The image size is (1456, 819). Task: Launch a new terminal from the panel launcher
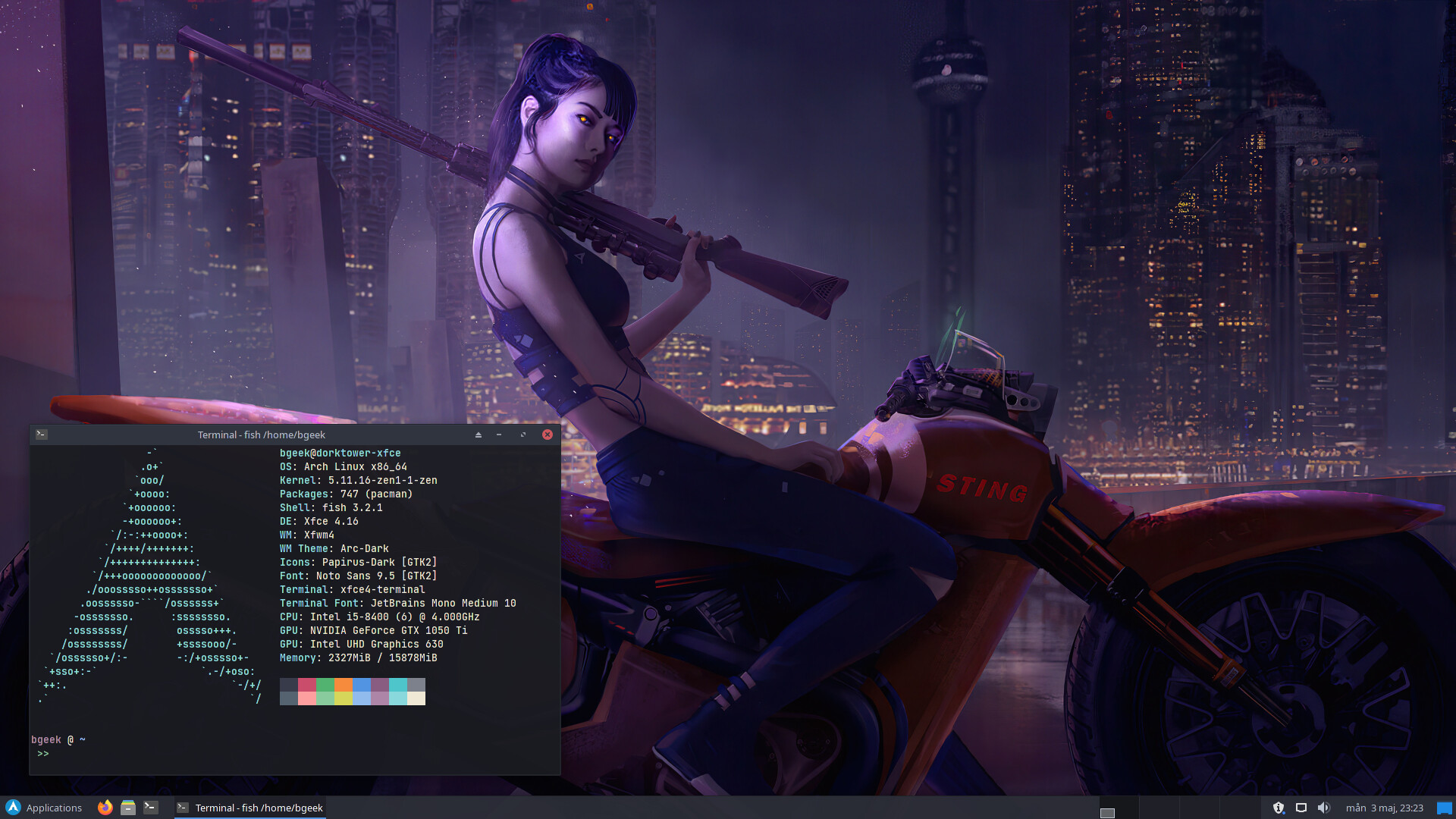(x=151, y=808)
